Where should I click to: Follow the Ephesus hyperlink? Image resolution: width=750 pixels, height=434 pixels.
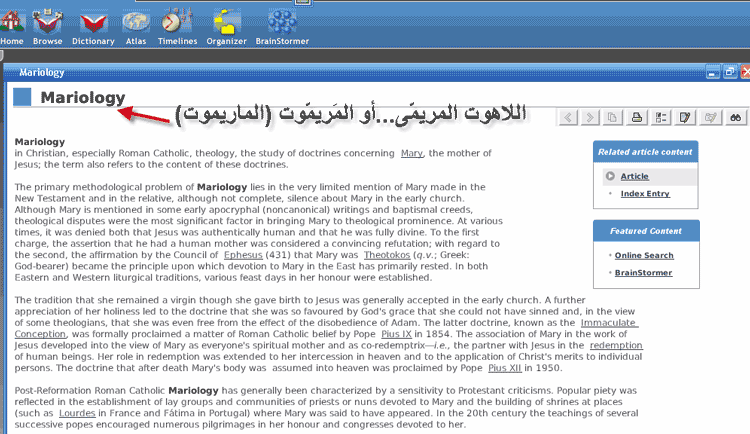click(x=243, y=255)
